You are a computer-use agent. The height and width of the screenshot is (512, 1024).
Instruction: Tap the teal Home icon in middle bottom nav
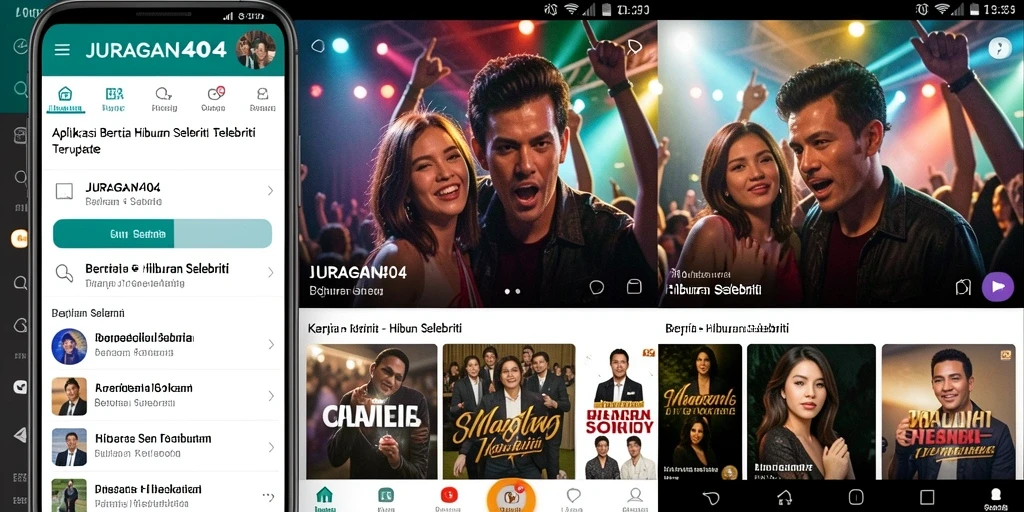coord(324,497)
